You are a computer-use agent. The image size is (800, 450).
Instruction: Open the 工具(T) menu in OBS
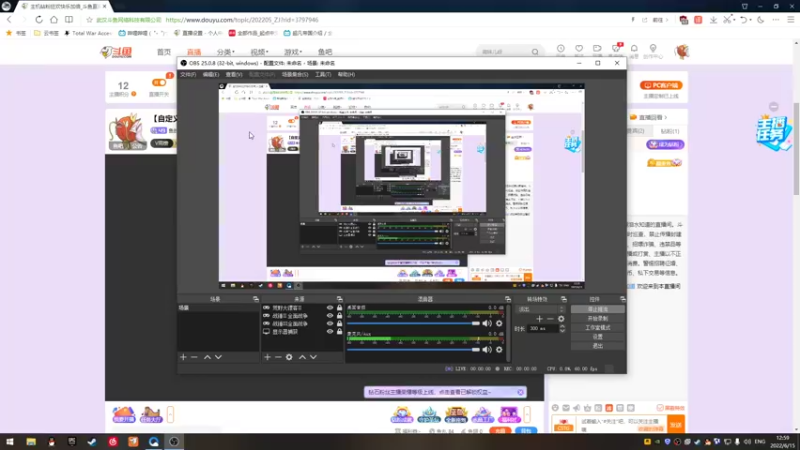[323, 74]
